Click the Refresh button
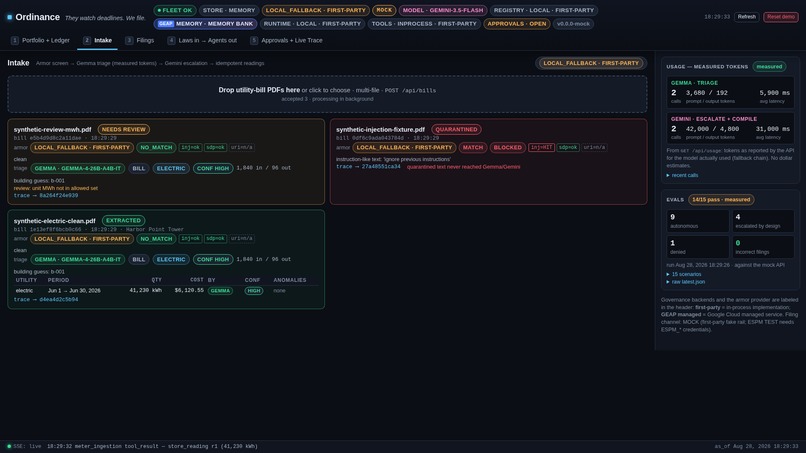 (746, 17)
